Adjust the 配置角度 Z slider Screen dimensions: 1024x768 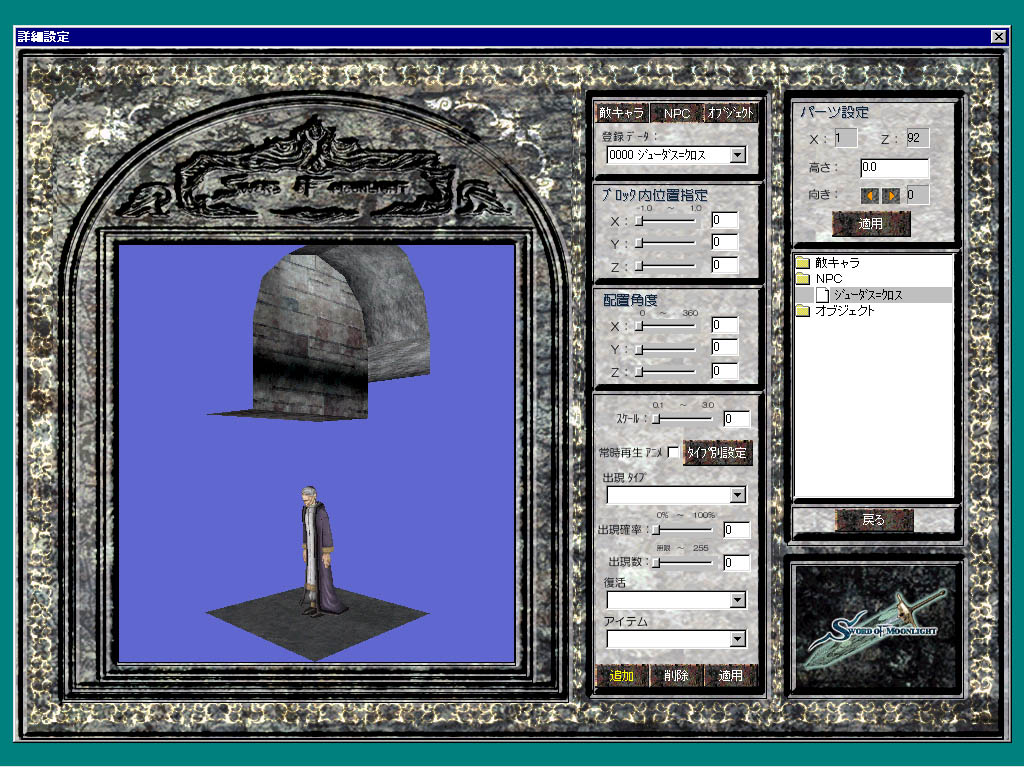click(665, 372)
